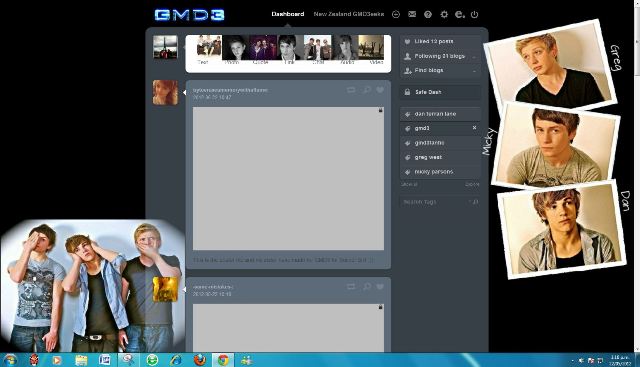
Task: Open the inbox envelope icon
Action: pyautogui.click(x=412, y=14)
